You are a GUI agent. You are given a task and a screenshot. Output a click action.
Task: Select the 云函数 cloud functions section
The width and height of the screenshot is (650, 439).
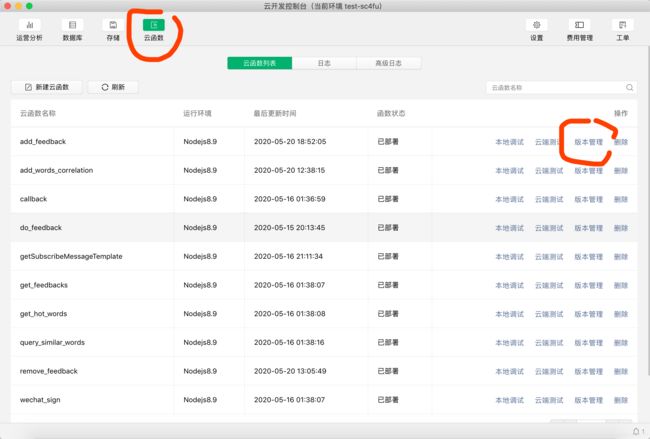click(x=154, y=30)
